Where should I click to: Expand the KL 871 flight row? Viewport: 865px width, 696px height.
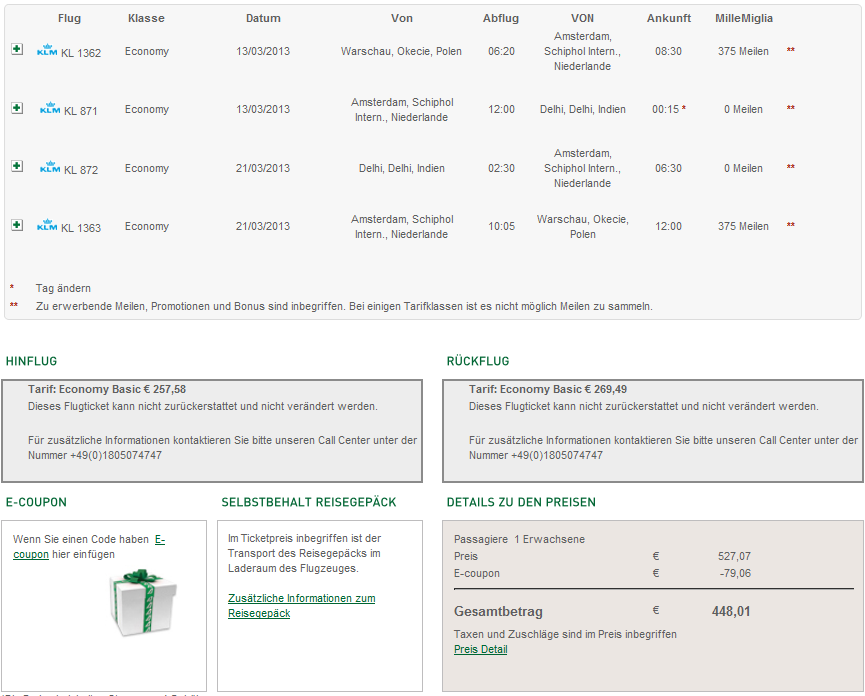(17, 108)
